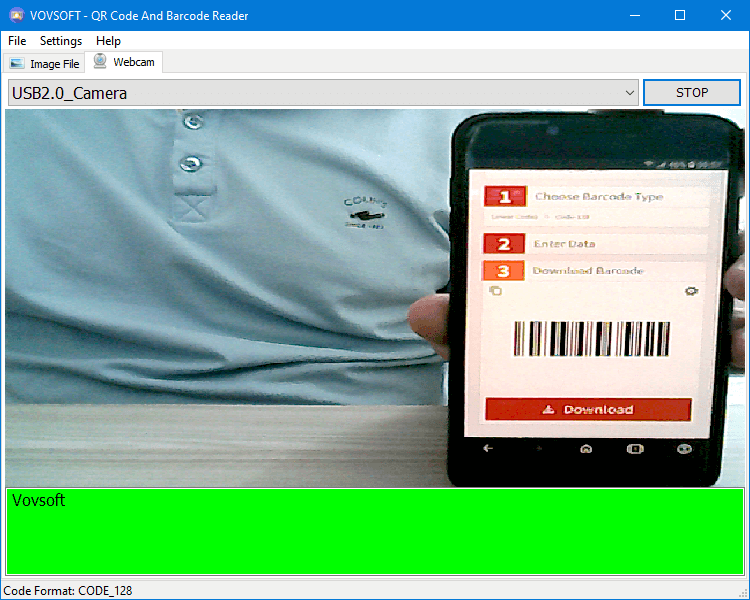Select the Webcam tab

[x=124, y=62]
